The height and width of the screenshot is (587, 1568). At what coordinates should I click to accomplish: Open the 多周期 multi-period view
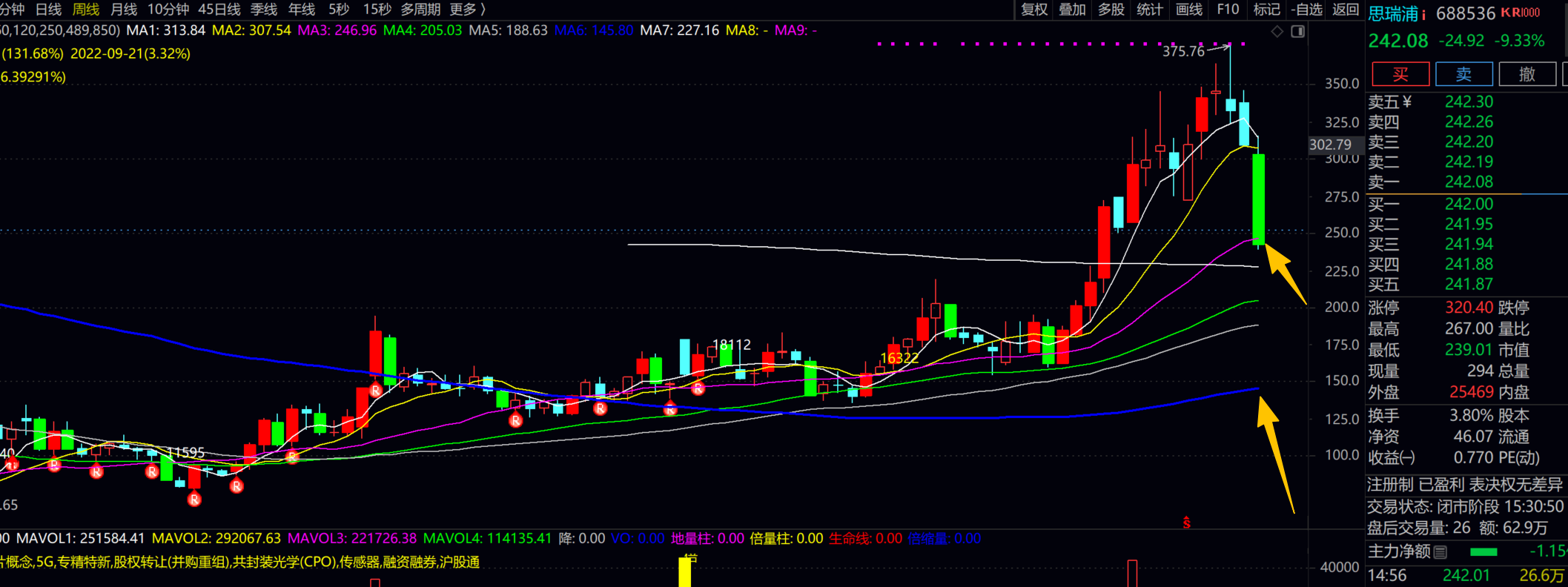[x=420, y=10]
